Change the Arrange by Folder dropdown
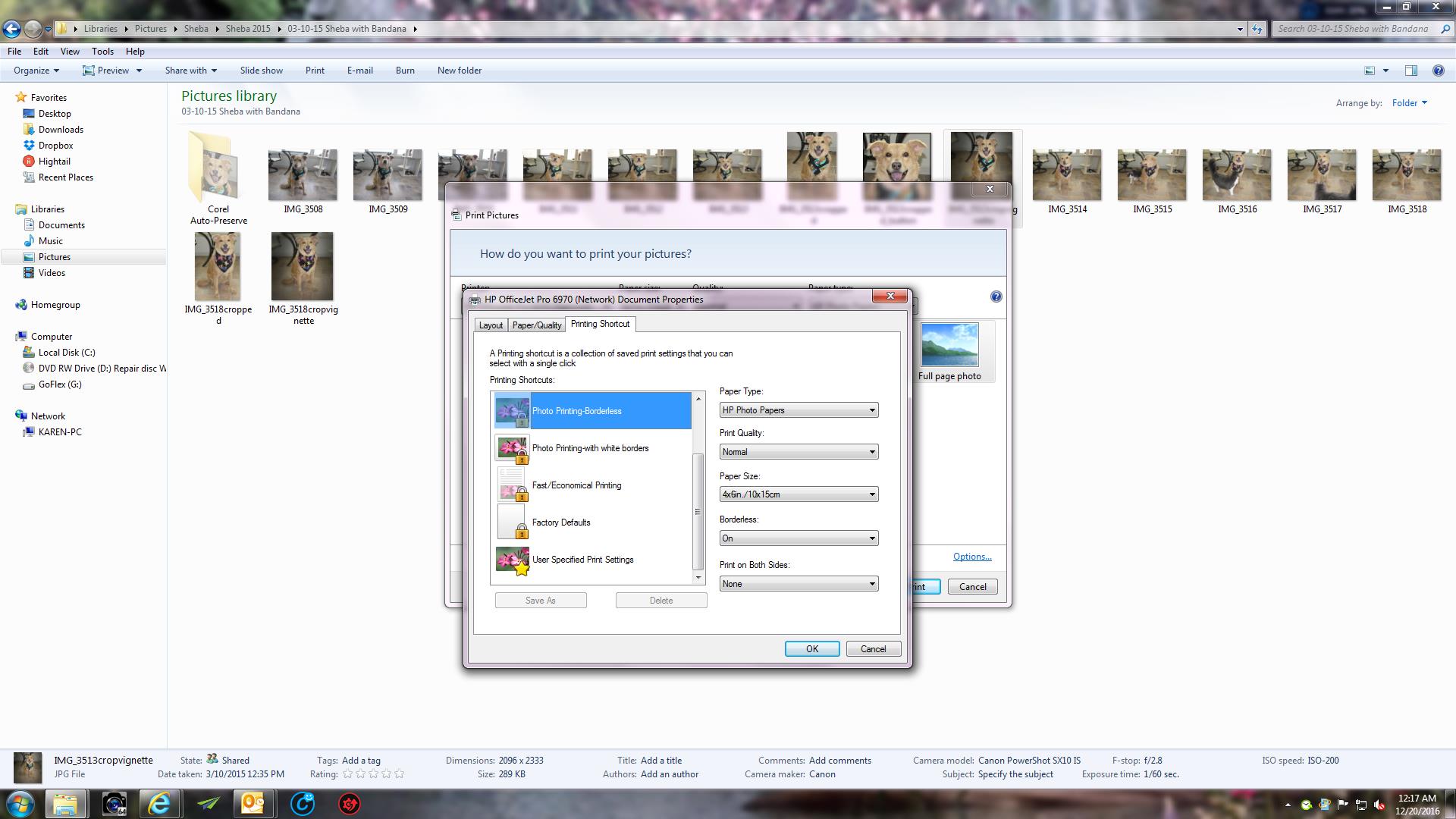The height and width of the screenshot is (819, 1456). [x=1408, y=102]
